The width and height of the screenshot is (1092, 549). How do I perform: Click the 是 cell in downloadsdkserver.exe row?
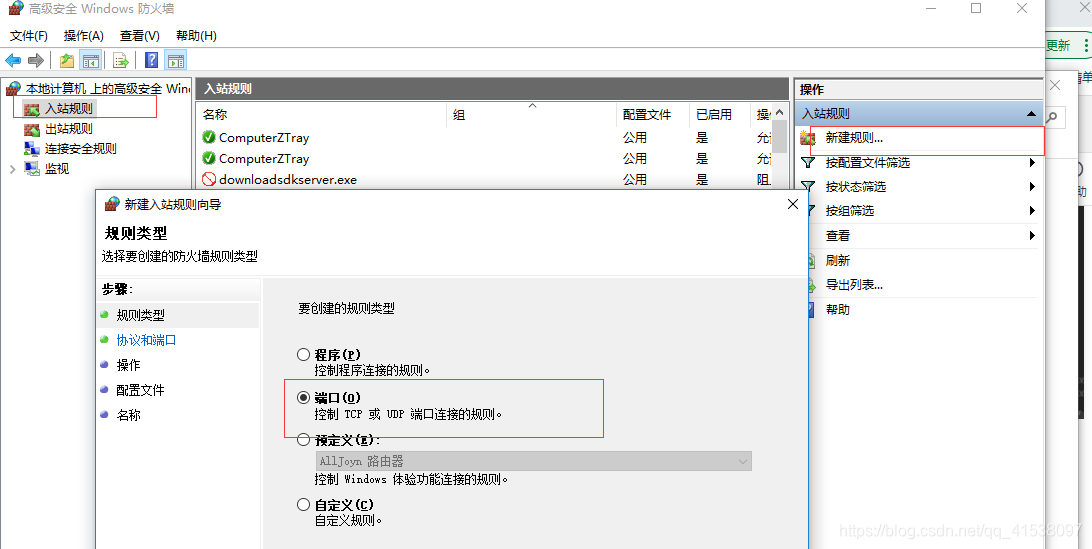702,179
